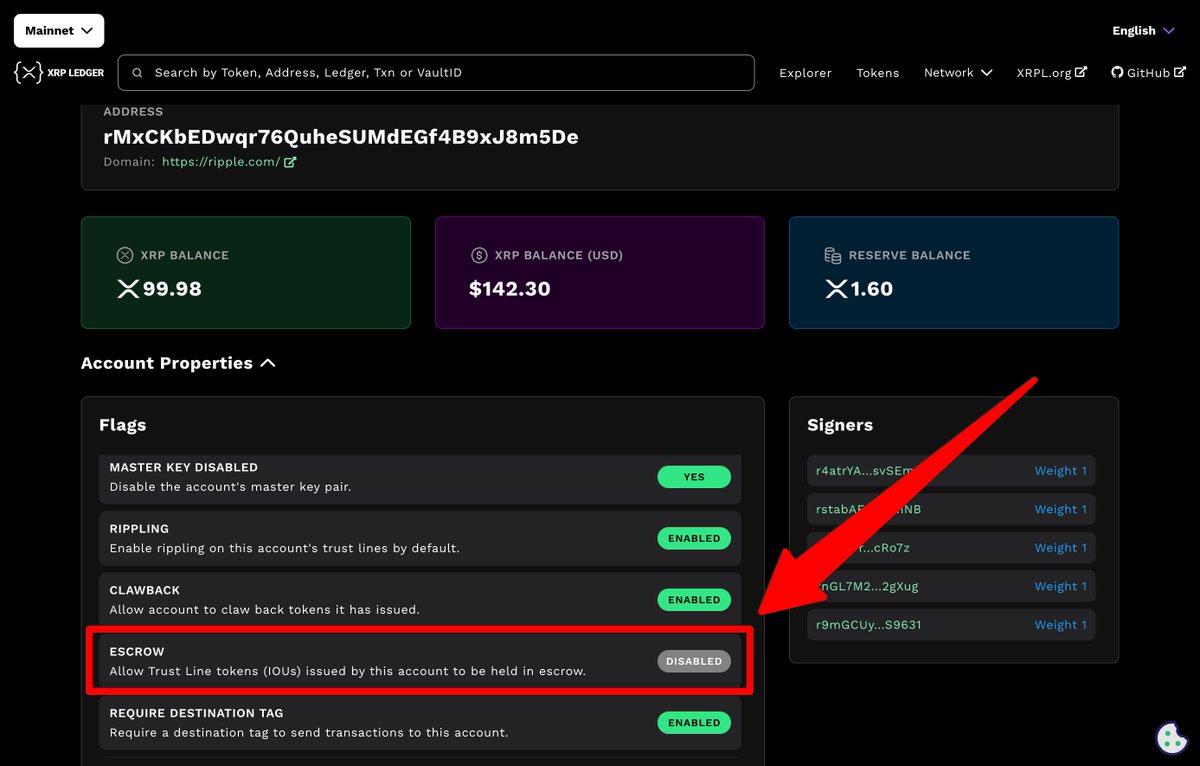
Task: Click XRPL.org external-link arrow icon
Action: (1081, 73)
